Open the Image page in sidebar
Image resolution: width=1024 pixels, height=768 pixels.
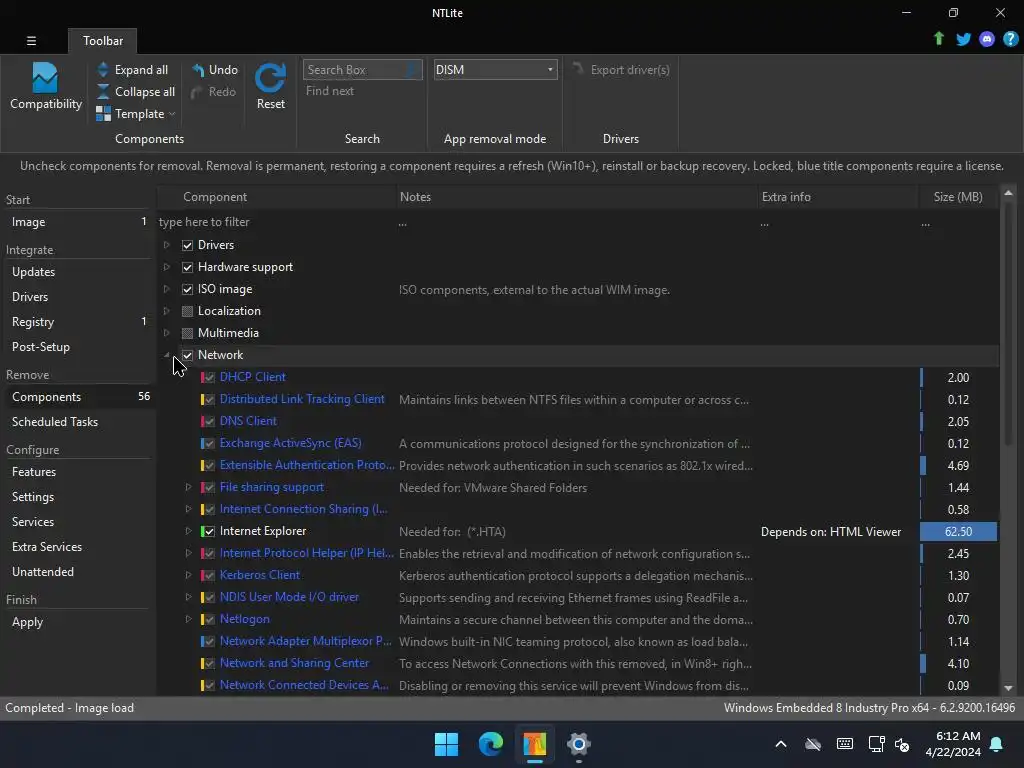(x=78, y=222)
